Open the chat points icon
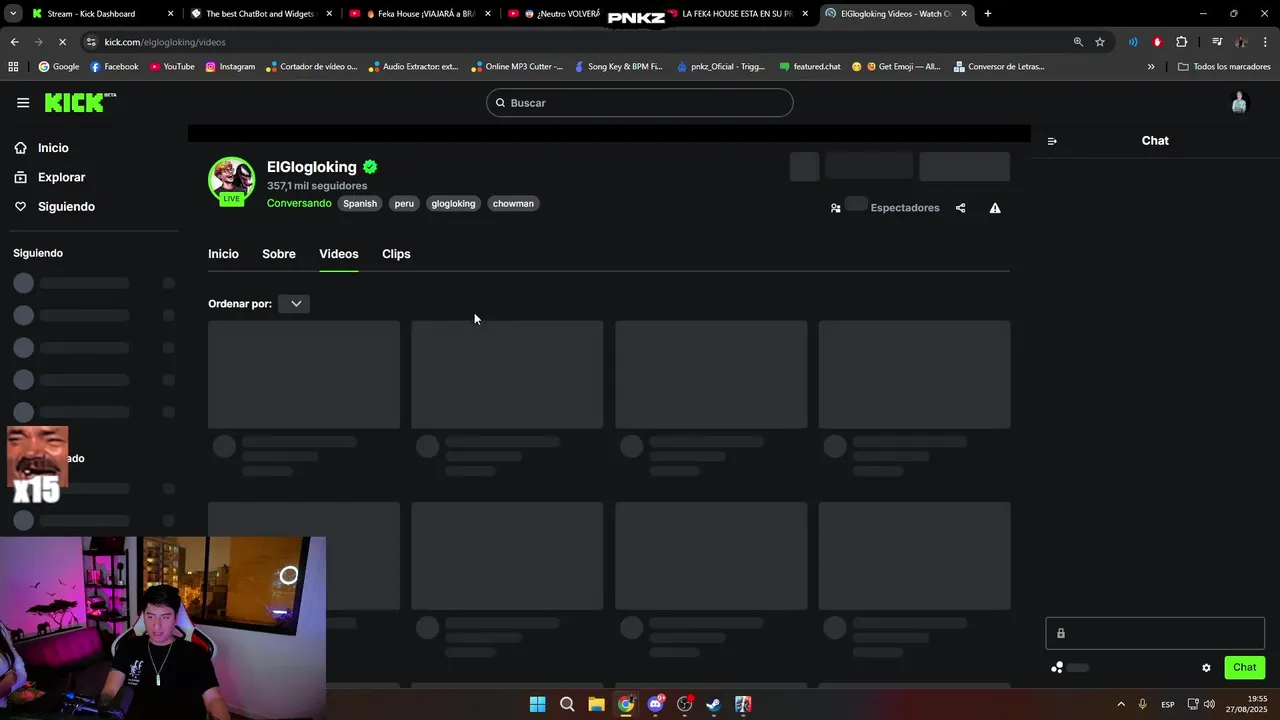This screenshot has width=1280, height=720. pos(1057,668)
